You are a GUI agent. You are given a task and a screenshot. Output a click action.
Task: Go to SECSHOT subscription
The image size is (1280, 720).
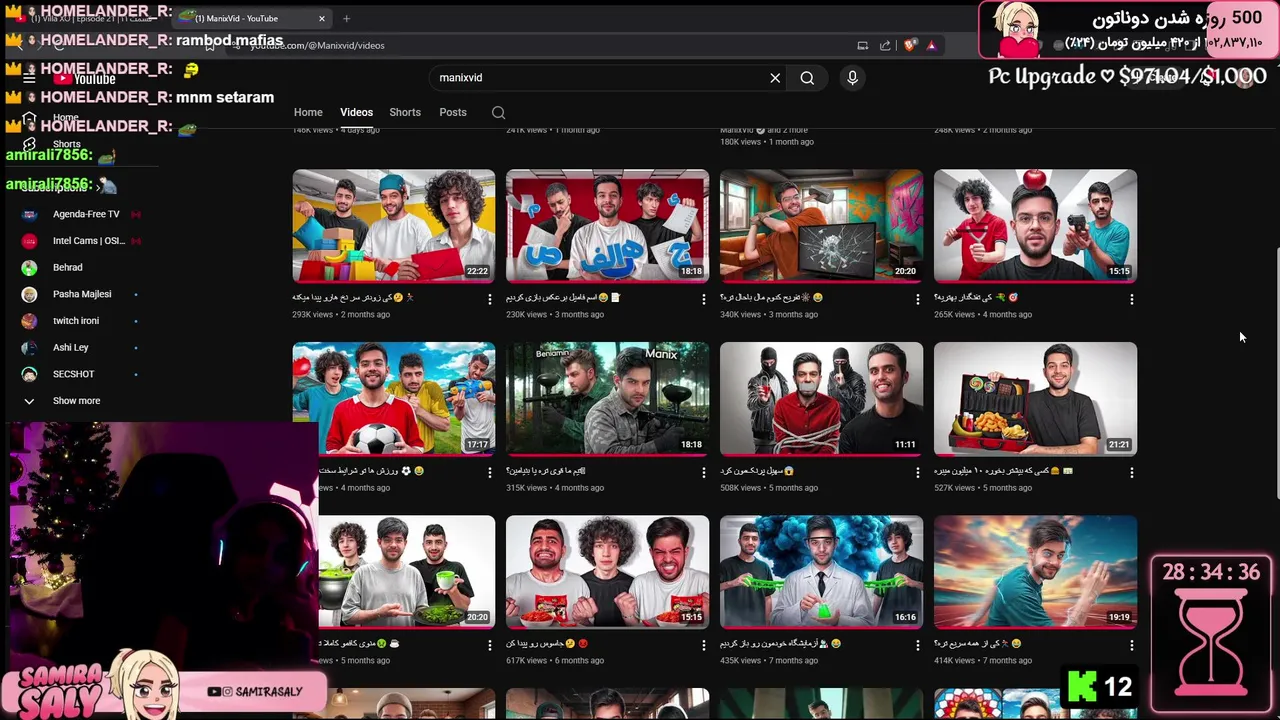(x=74, y=374)
